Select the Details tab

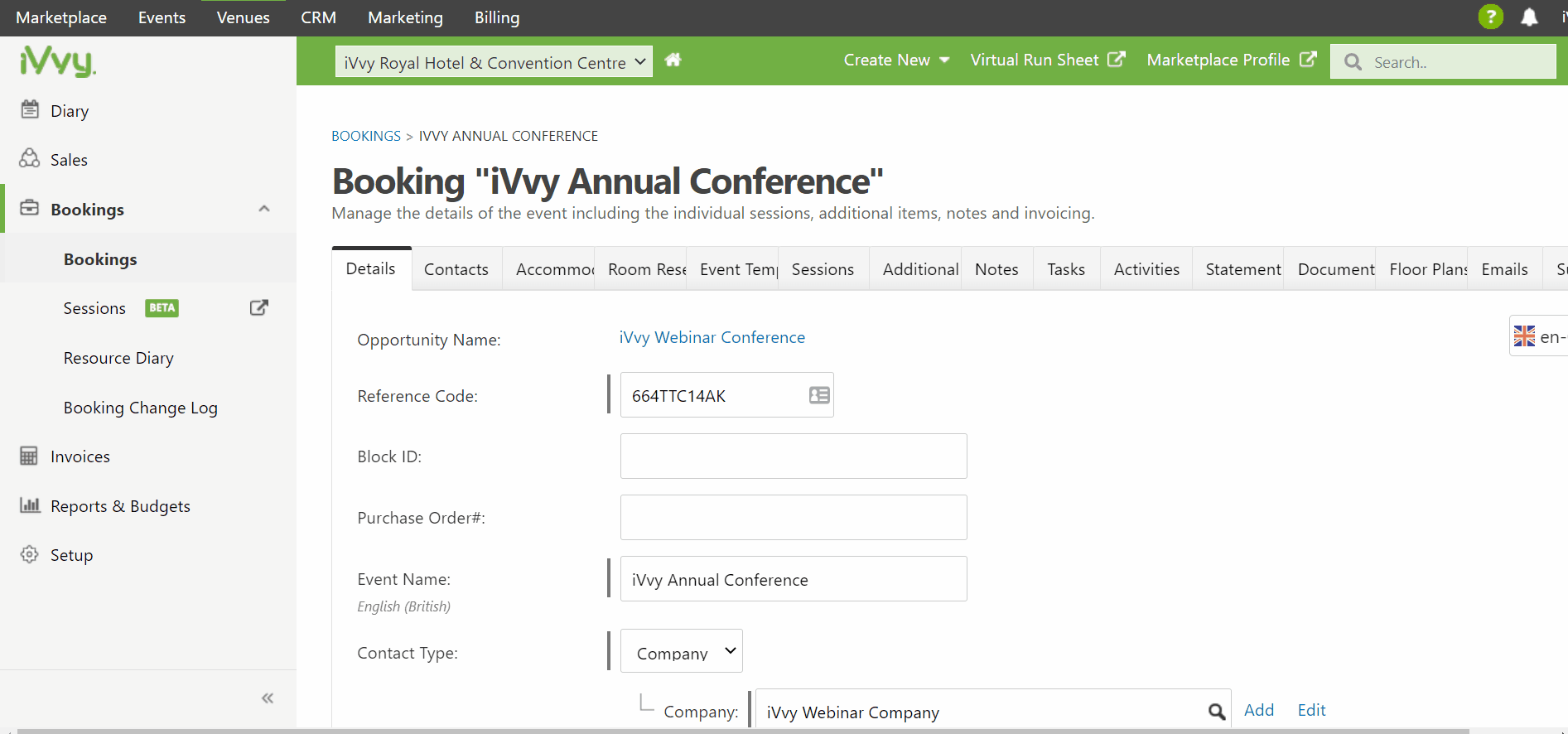pyautogui.click(x=371, y=268)
